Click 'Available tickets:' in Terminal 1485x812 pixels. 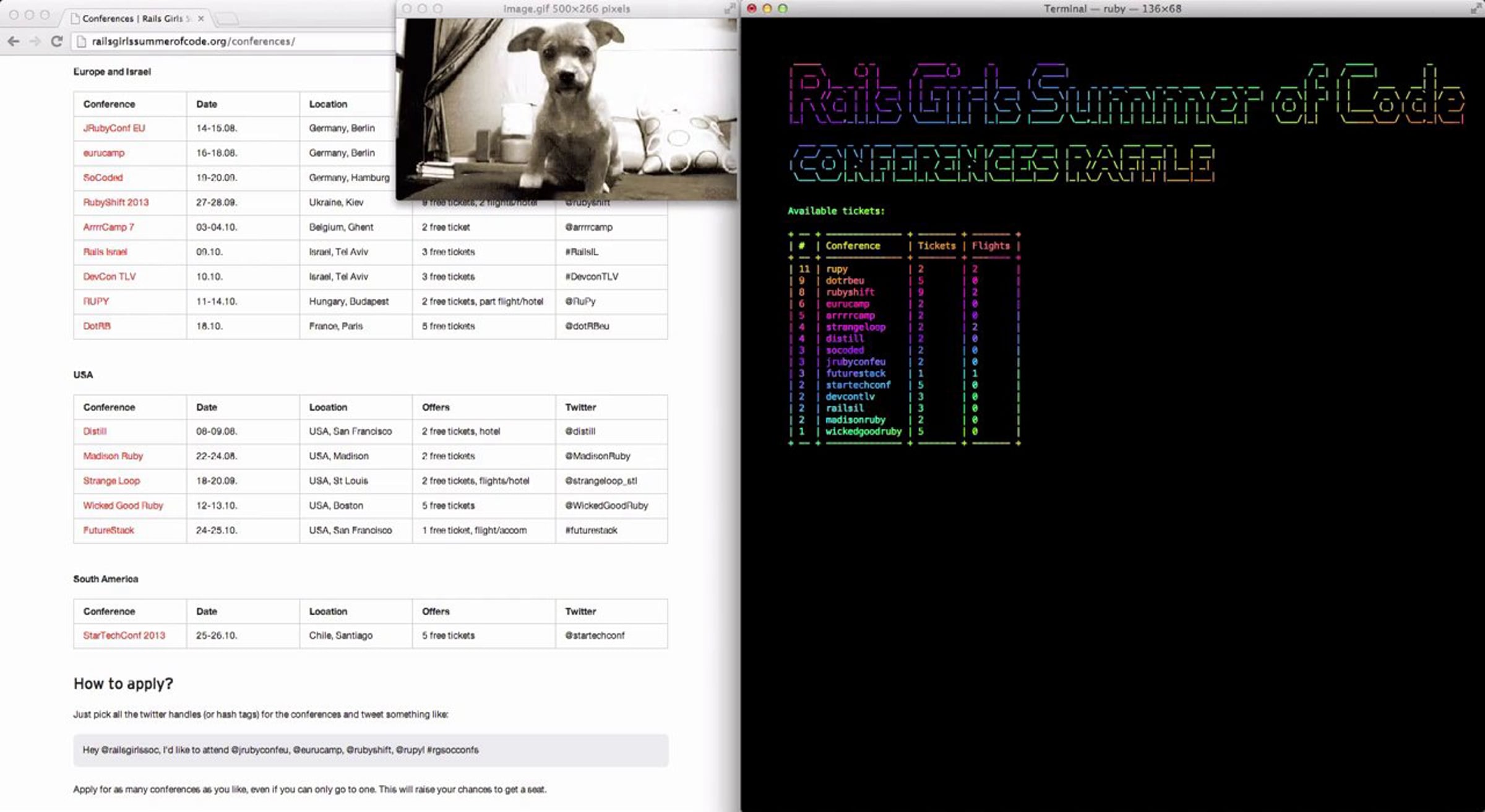(836, 211)
